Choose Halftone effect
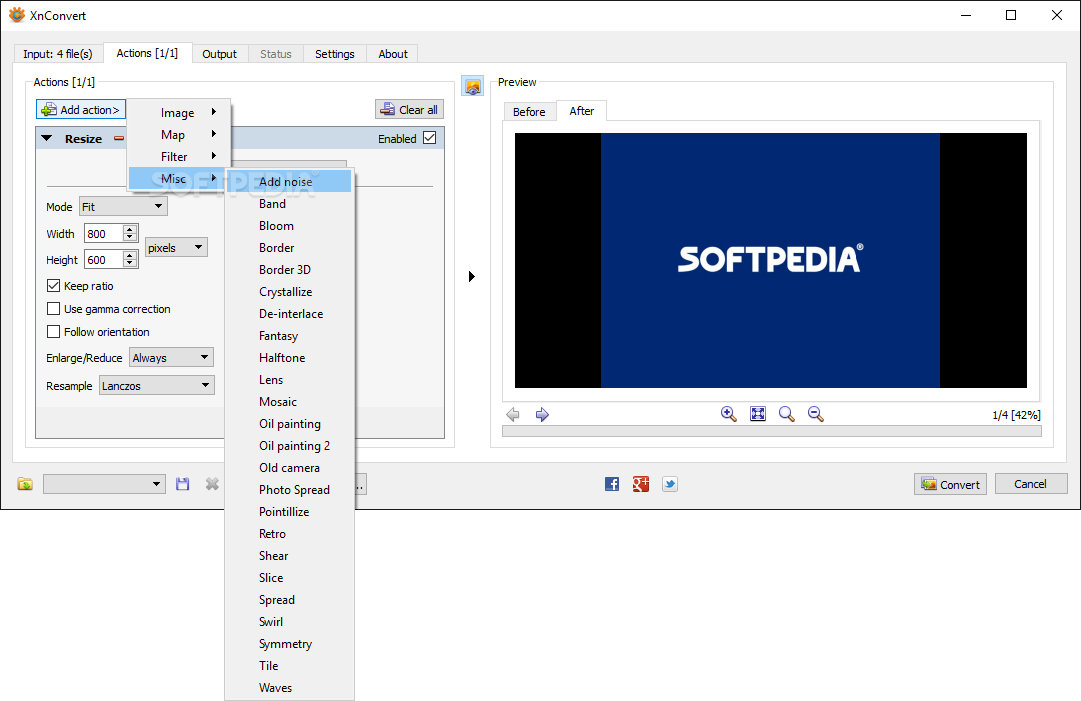 click(x=290, y=358)
